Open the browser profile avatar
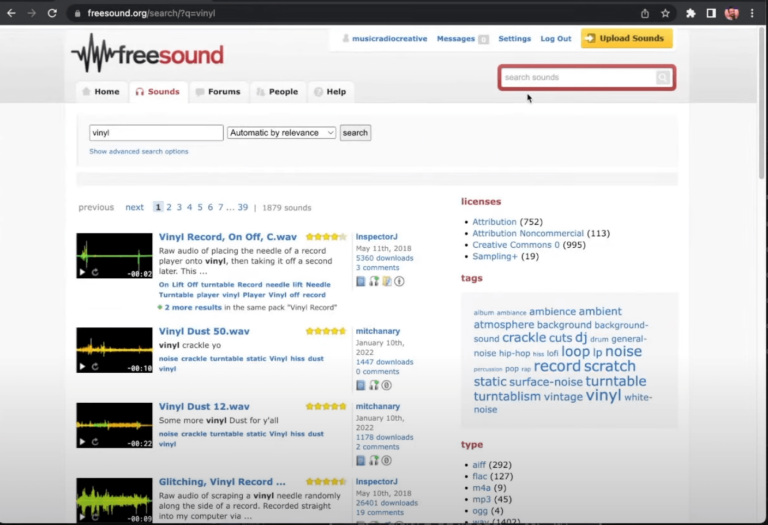Image resolution: width=768 pixels, height=525 pixels. coord(732,13)
